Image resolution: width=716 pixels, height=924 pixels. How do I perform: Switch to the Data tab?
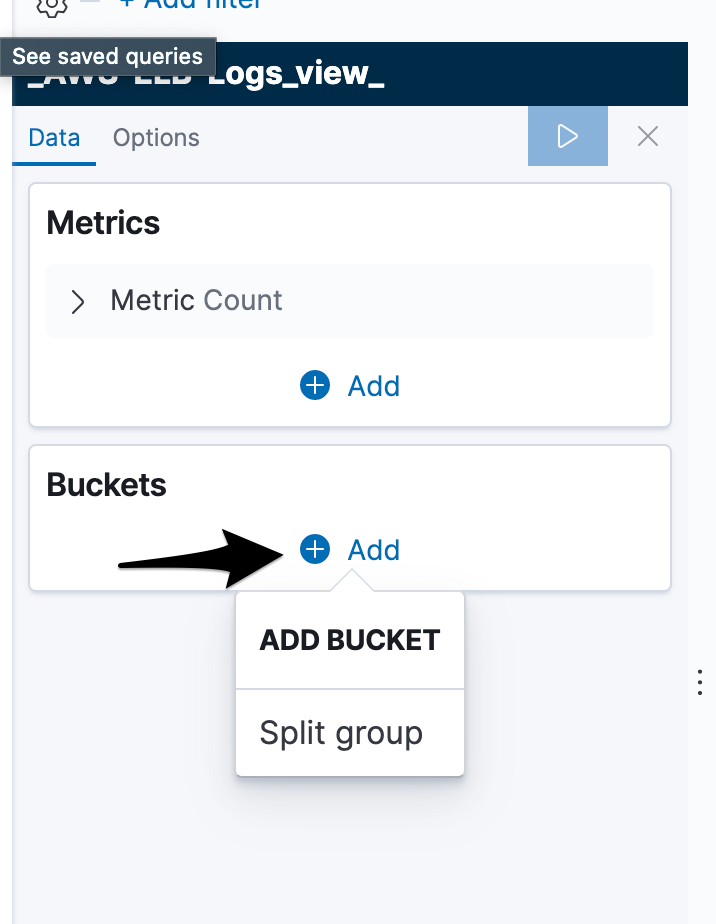[54, 137]
